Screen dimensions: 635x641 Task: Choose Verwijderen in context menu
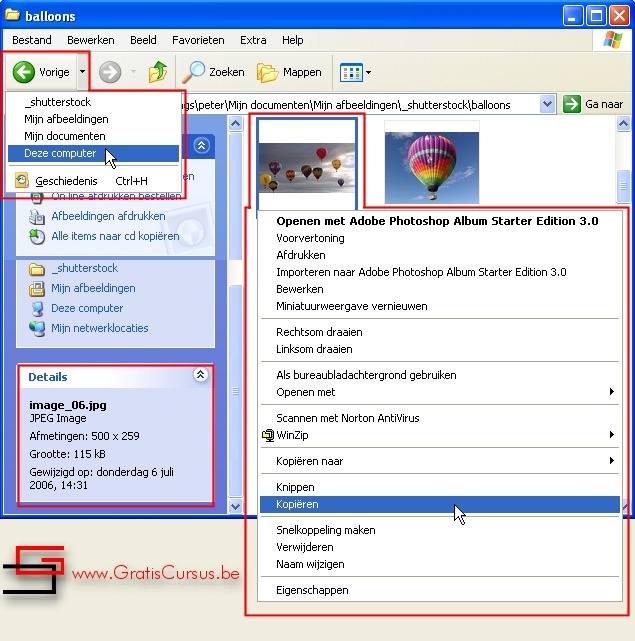coord(440,547)
